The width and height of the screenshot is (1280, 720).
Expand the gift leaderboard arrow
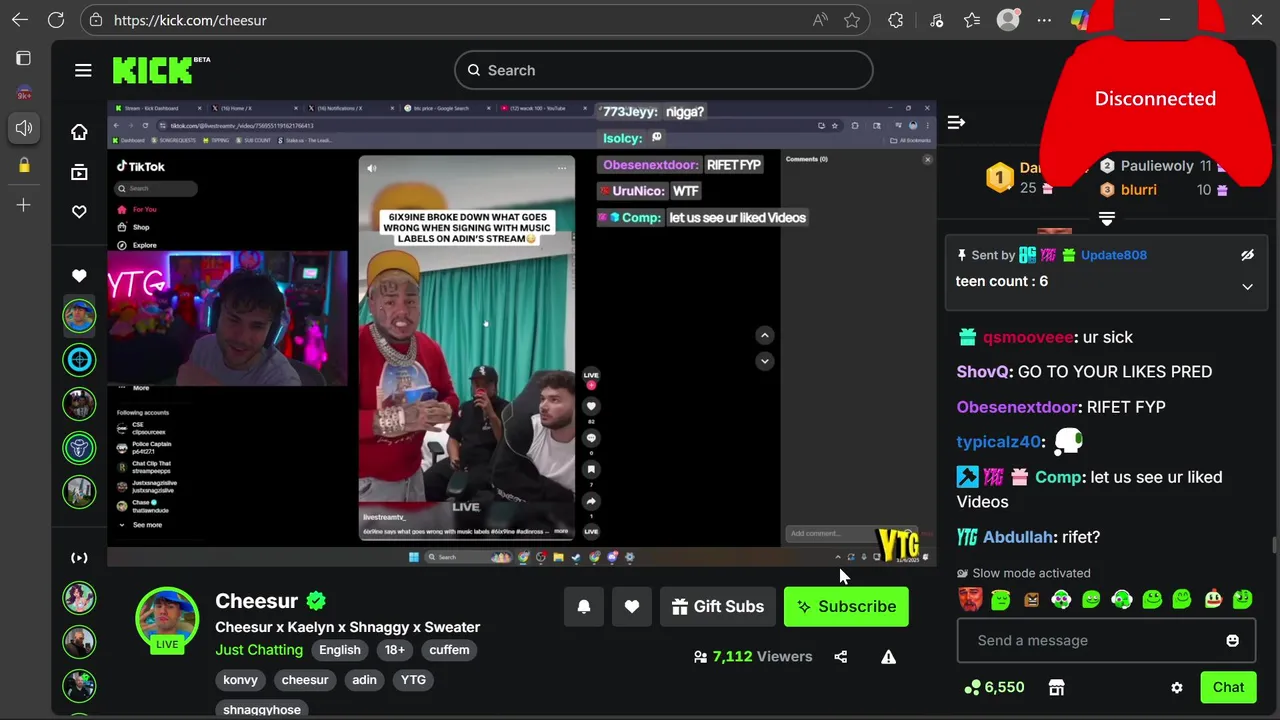1107,218
